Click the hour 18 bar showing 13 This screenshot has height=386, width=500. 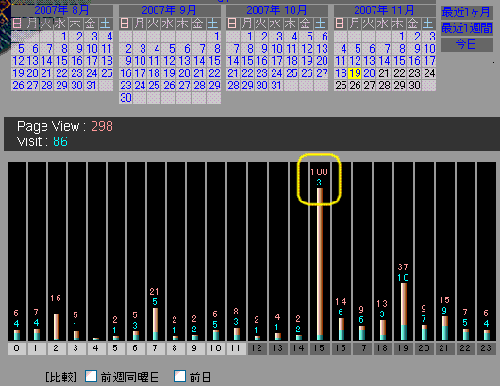383,330
